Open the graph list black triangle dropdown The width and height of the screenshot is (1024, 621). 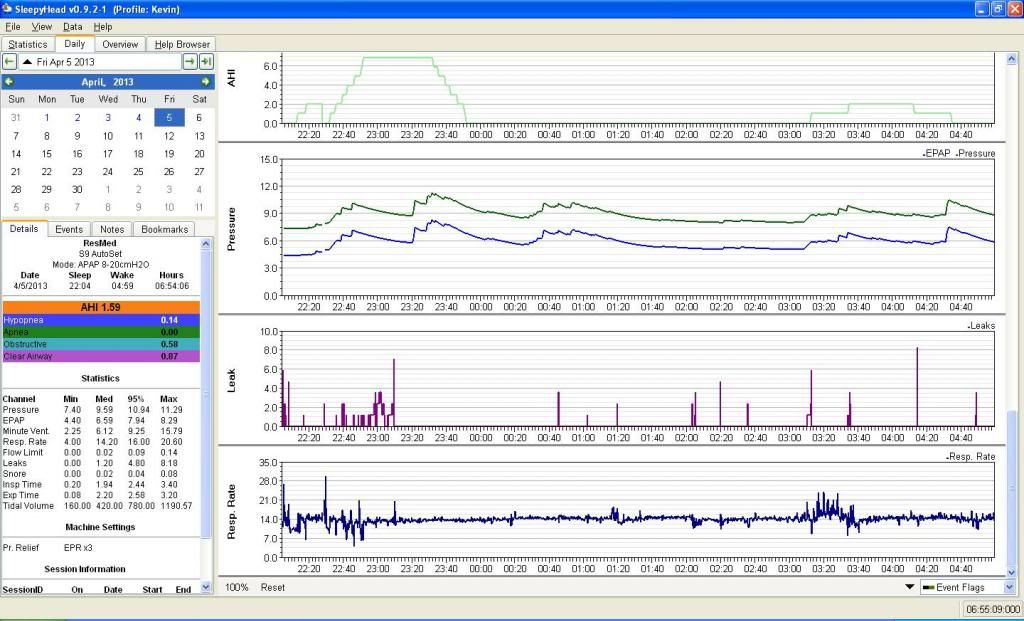(x=909, y=587)
